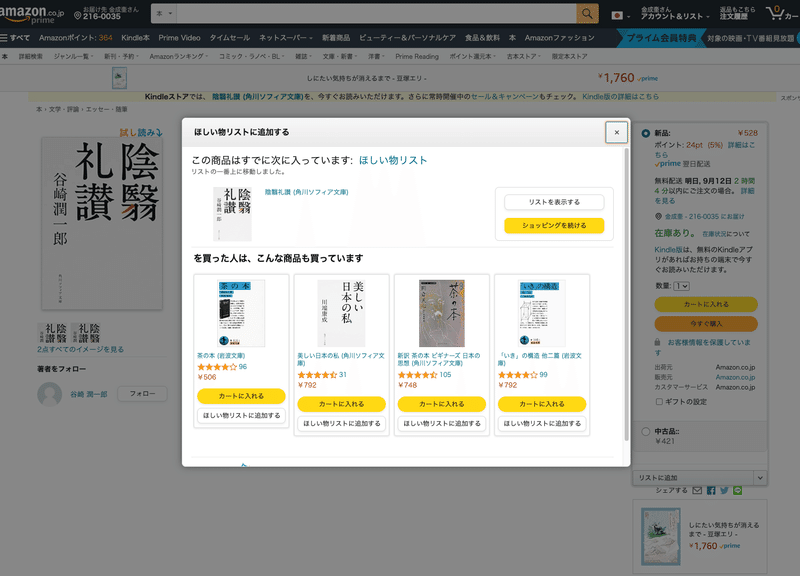
Task: Expand the ジャンル一覧 submenu
Action: click(73, 56)
